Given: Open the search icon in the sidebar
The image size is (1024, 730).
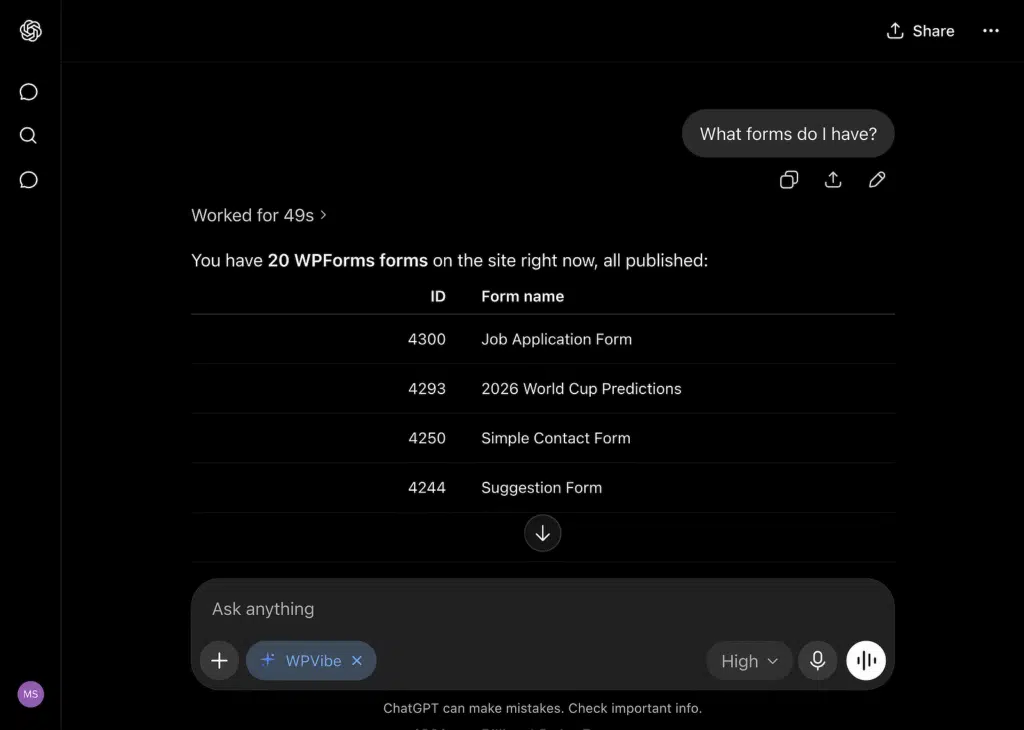Looking at the screenshot, I should point(28,135).
